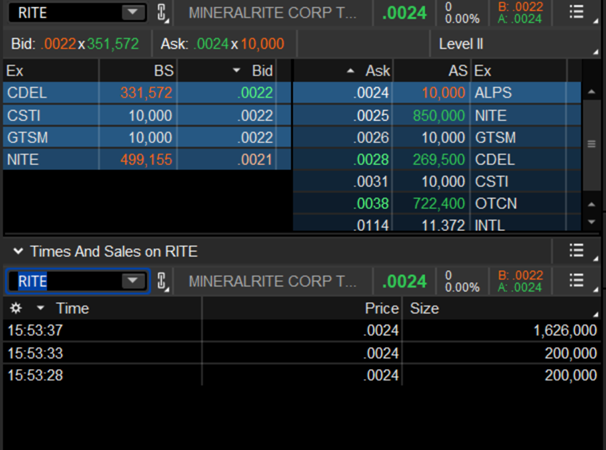Select the CDEL ask row at .0028
The width and height of the screenshot is (606, 450).
tap(437, 159)
